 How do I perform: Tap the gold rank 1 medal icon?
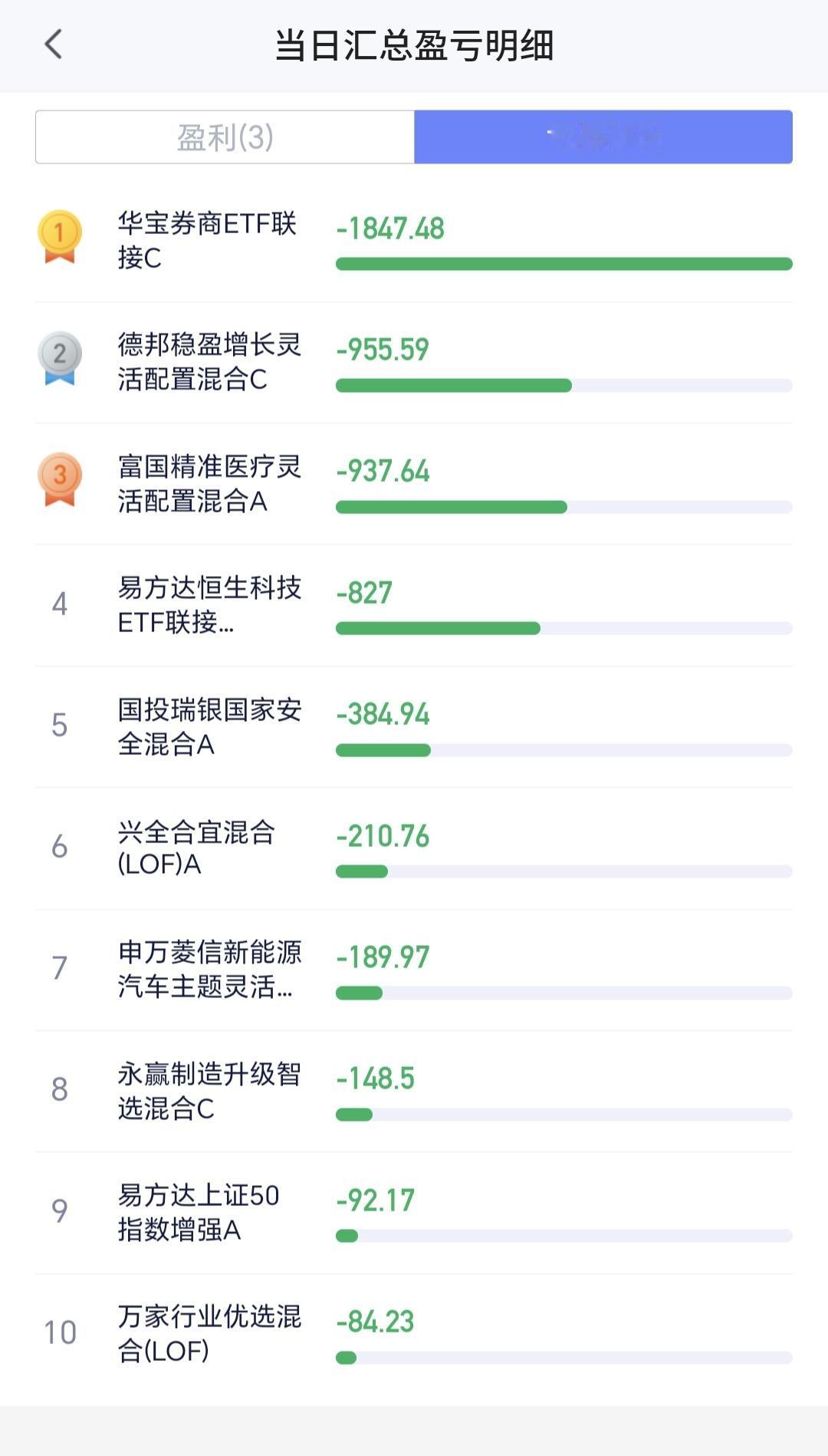click(60, 236)
